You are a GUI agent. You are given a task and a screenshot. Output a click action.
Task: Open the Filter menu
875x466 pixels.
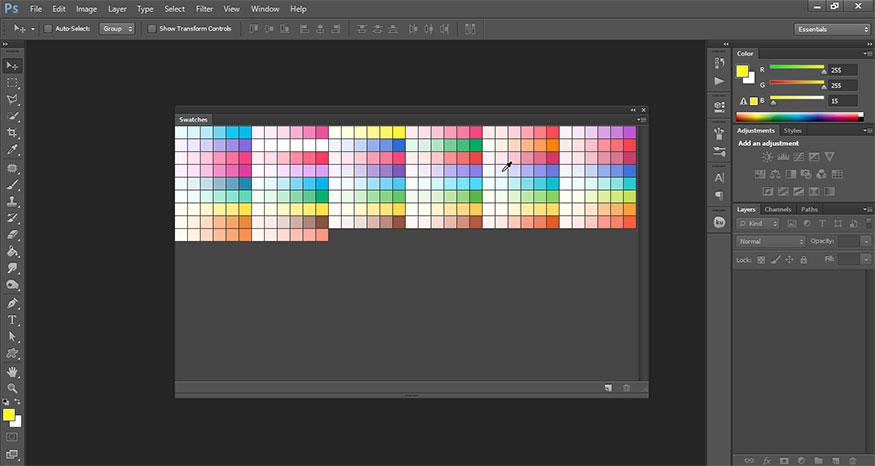click(204, 8)
